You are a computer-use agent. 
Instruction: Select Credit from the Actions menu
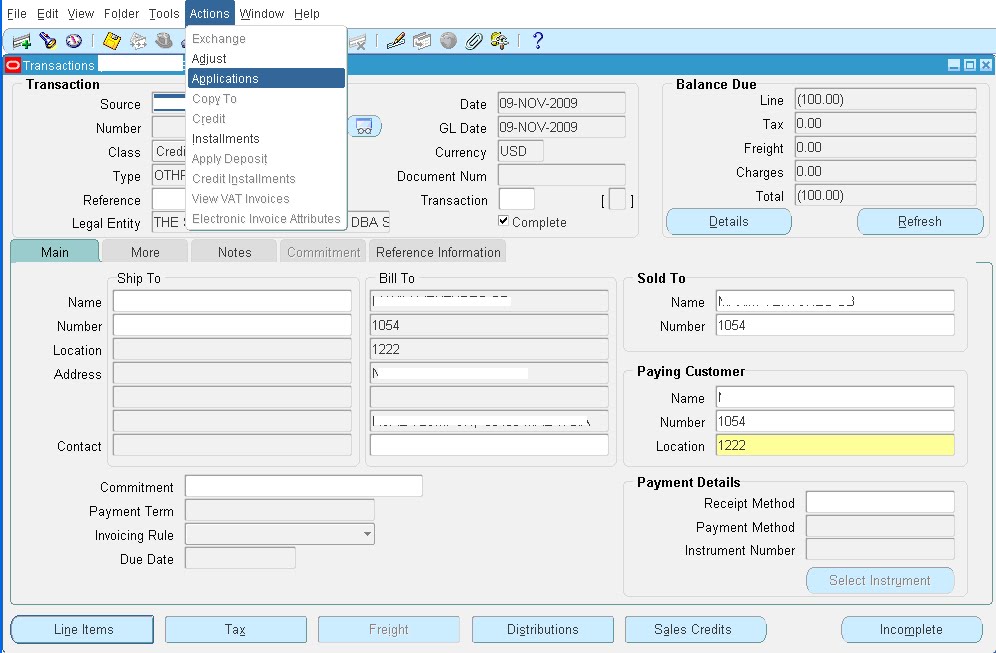208,118
